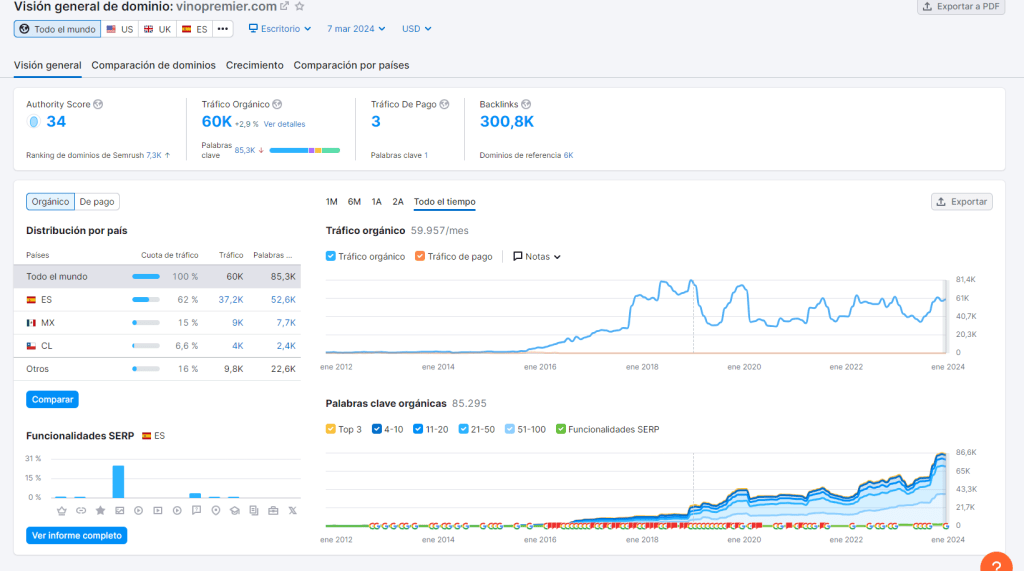The width and height of the screenshot is (1024, 571).
Task: Click the map pin local SERP icon
Action: click(216, 511)
